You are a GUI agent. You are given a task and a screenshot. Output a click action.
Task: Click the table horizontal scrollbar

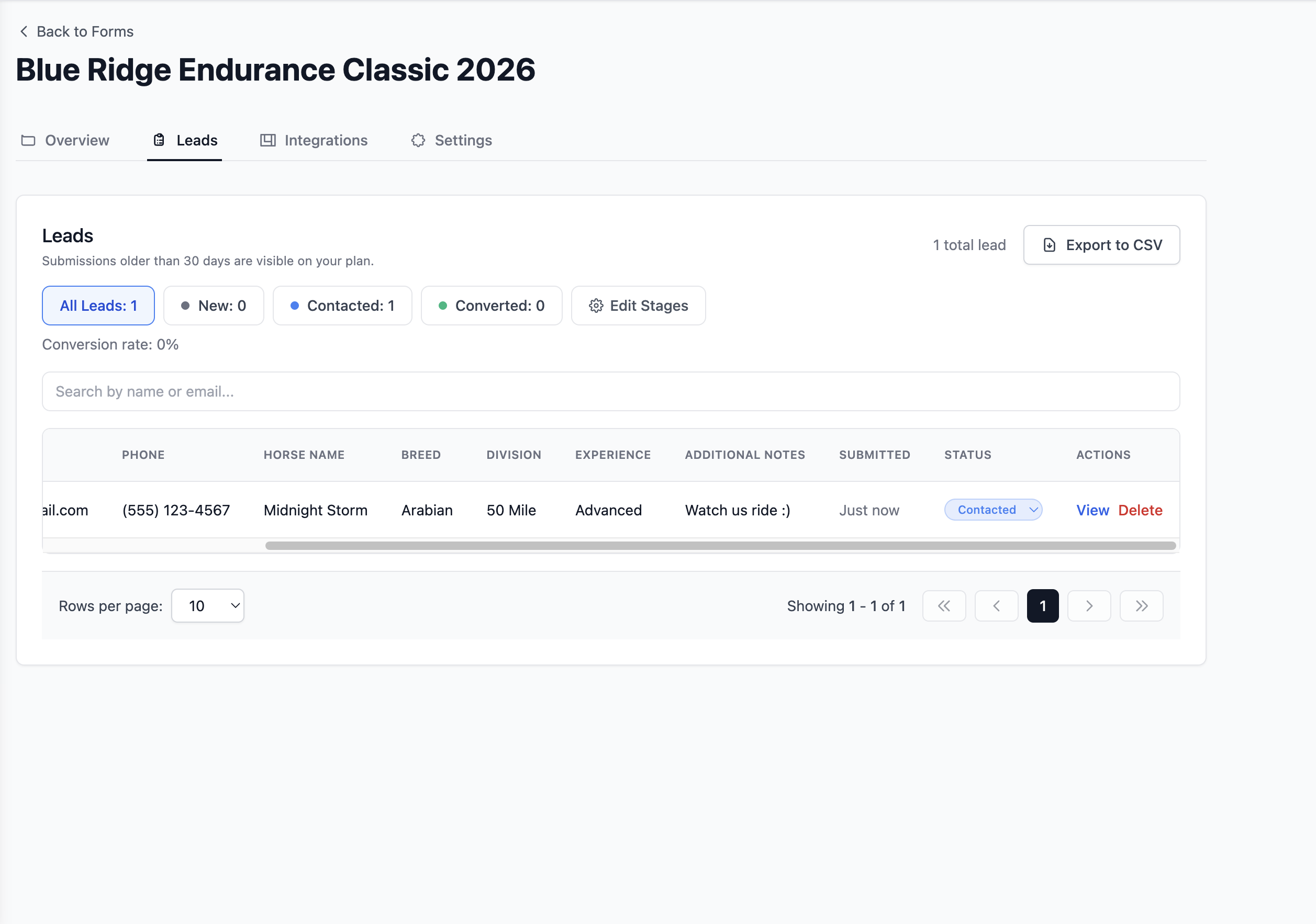(720, 546)
